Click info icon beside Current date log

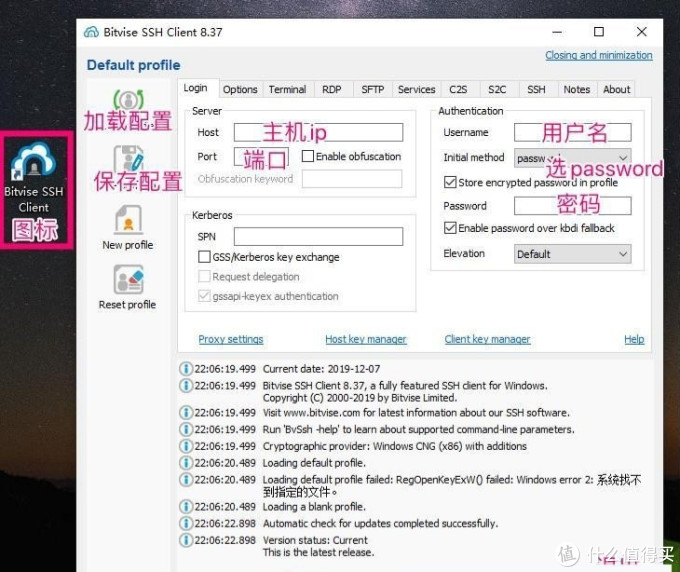(x=186, y=369)
